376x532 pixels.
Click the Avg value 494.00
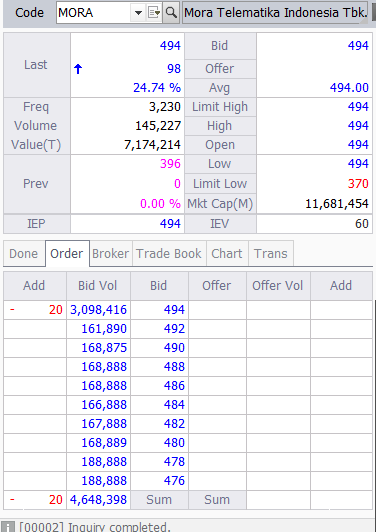349,88
